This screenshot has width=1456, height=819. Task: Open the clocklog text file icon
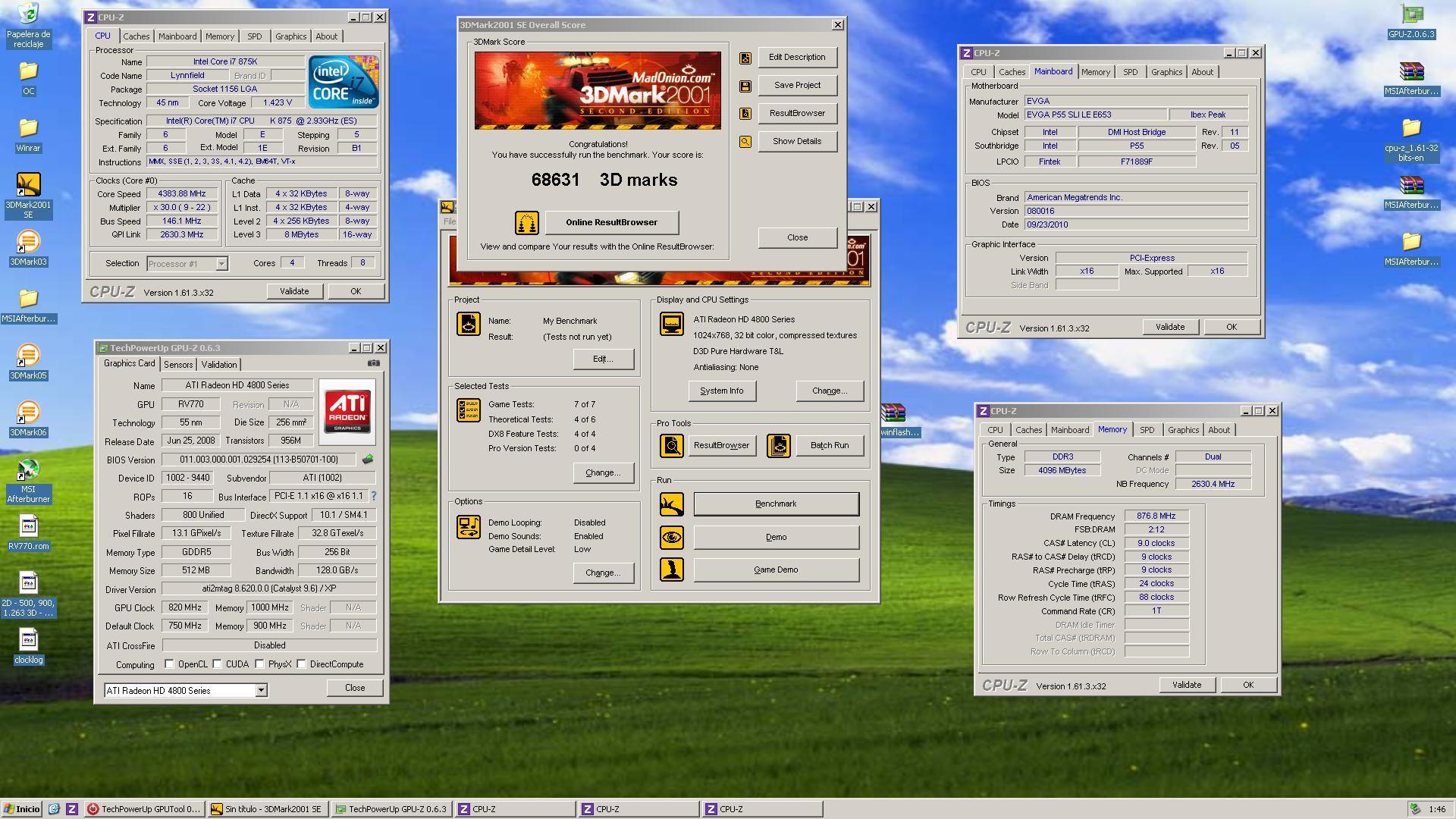(28, 647)
